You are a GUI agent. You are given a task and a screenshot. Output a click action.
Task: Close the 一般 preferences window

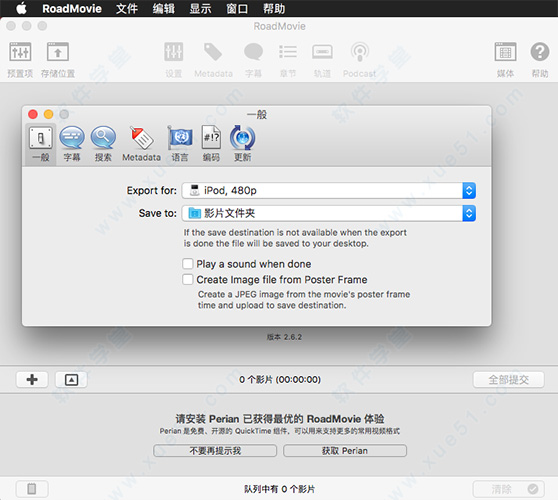[33, 114]
